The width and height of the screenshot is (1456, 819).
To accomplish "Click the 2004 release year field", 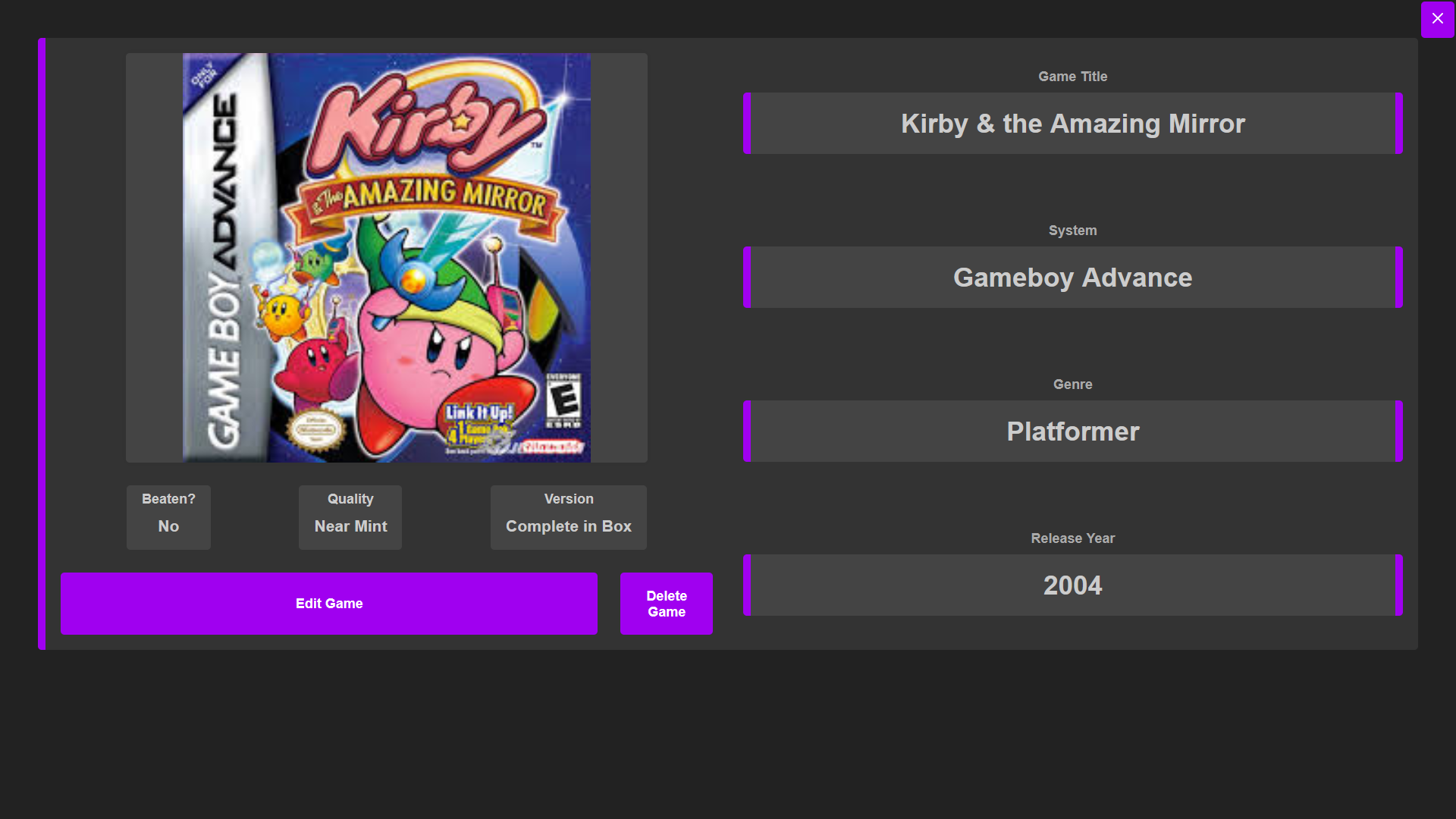I will point(1073,585).
